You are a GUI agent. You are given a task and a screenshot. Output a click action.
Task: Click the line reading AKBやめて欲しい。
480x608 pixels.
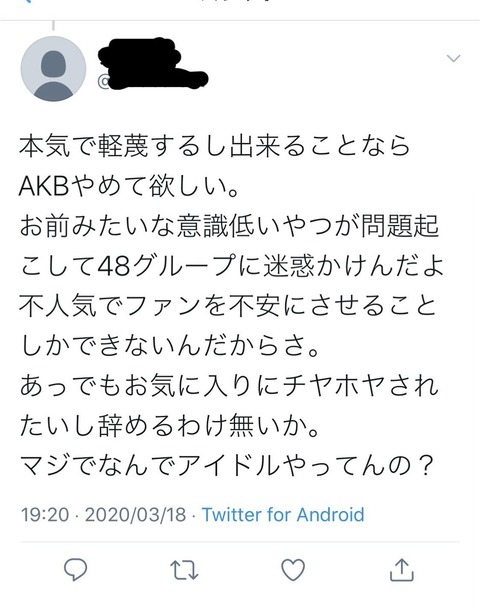[128, 186]
